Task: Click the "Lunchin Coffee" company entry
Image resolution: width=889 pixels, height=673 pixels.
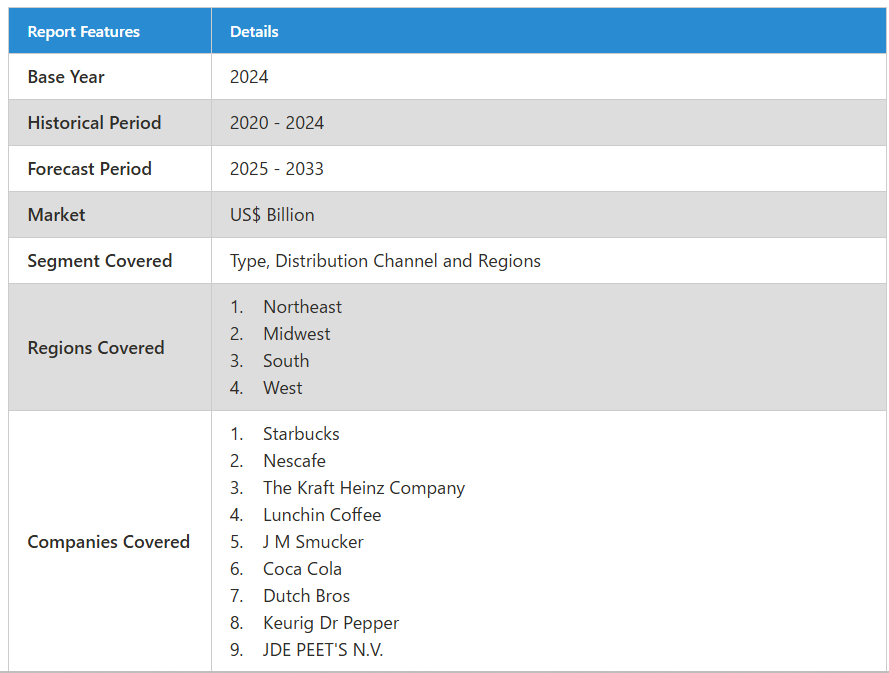Action: click(322, 515)
